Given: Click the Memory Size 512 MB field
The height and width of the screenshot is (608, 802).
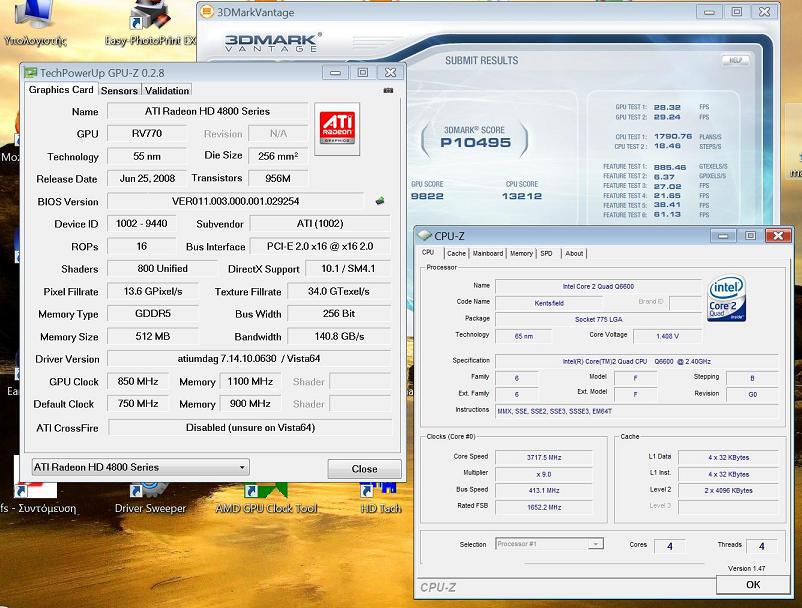Looking at the screenshot, I should pos(152,336).
